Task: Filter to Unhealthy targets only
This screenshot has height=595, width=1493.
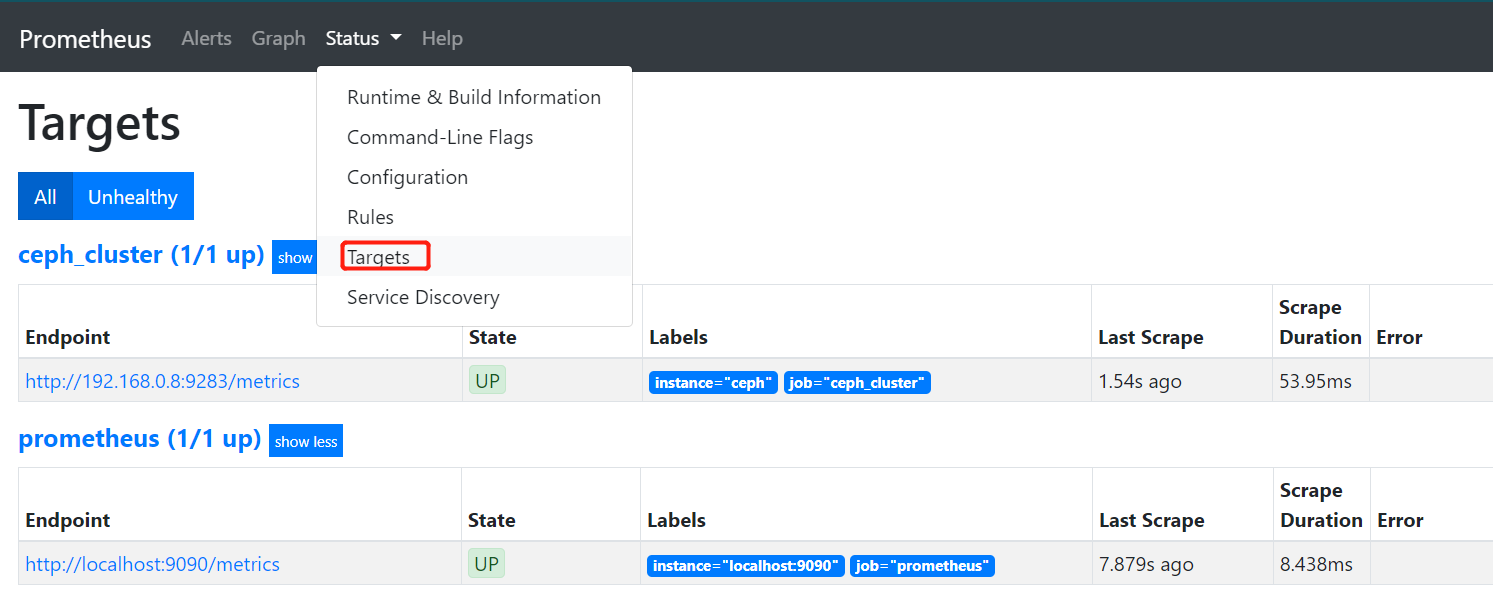Action: pos(133,197)
